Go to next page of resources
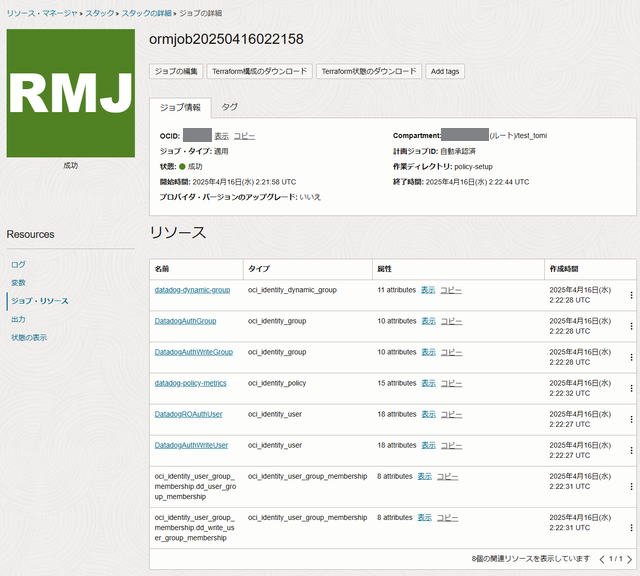The width and height of the screenshot is (640, 576). [x=629, y=559]
